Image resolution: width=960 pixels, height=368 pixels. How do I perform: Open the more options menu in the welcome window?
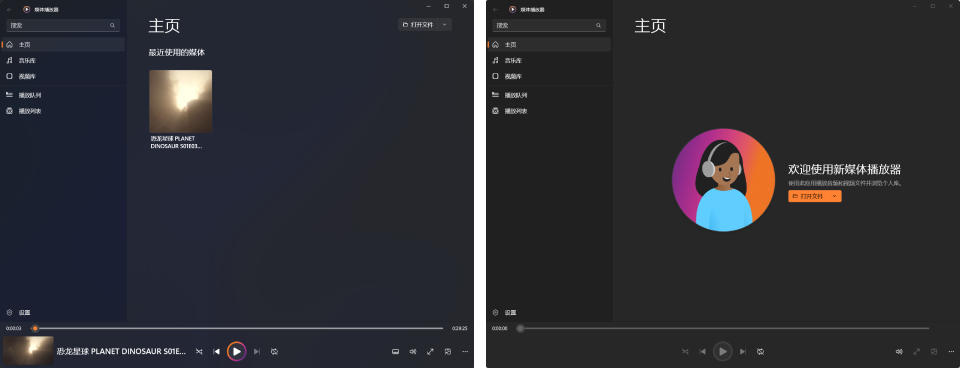[x=951, y=351]
